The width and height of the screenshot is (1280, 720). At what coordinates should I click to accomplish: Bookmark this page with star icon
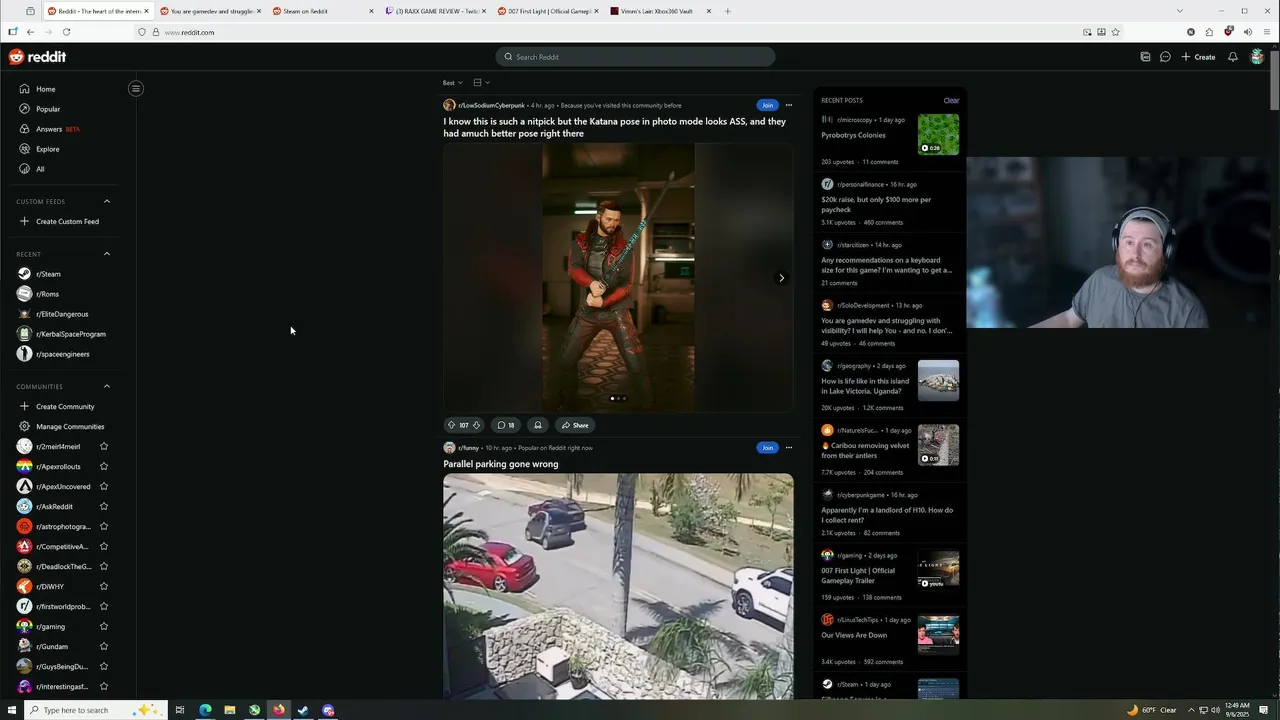click(1115, 32)
